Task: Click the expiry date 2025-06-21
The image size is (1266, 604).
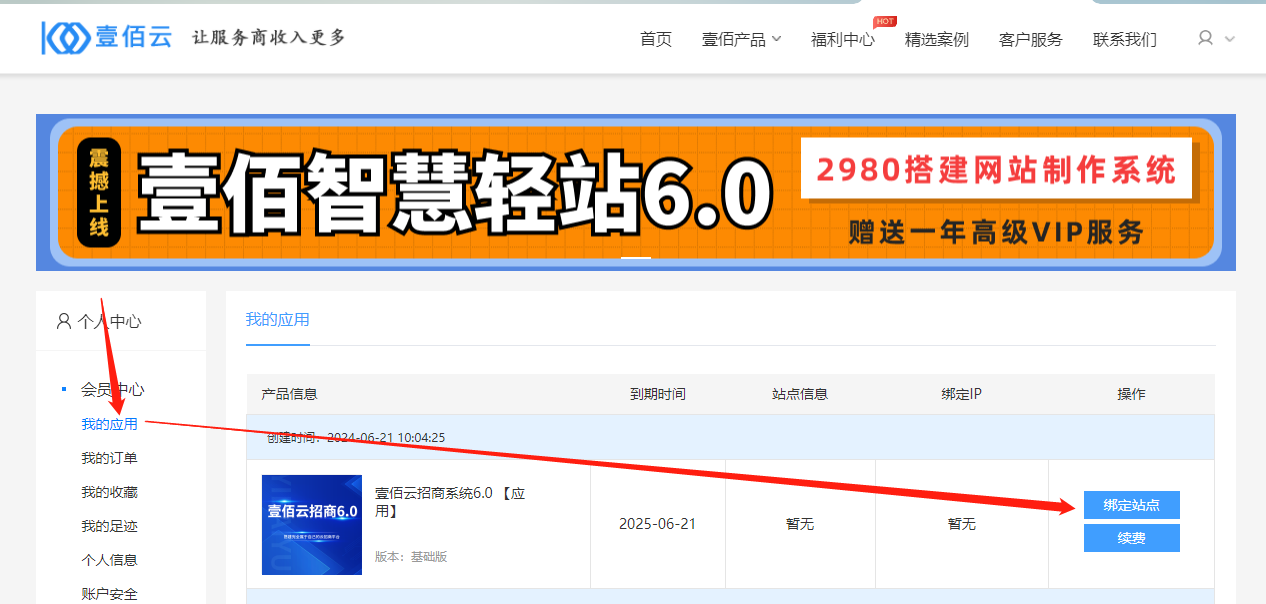Action: pyautogui.click(x=658, y=524)
